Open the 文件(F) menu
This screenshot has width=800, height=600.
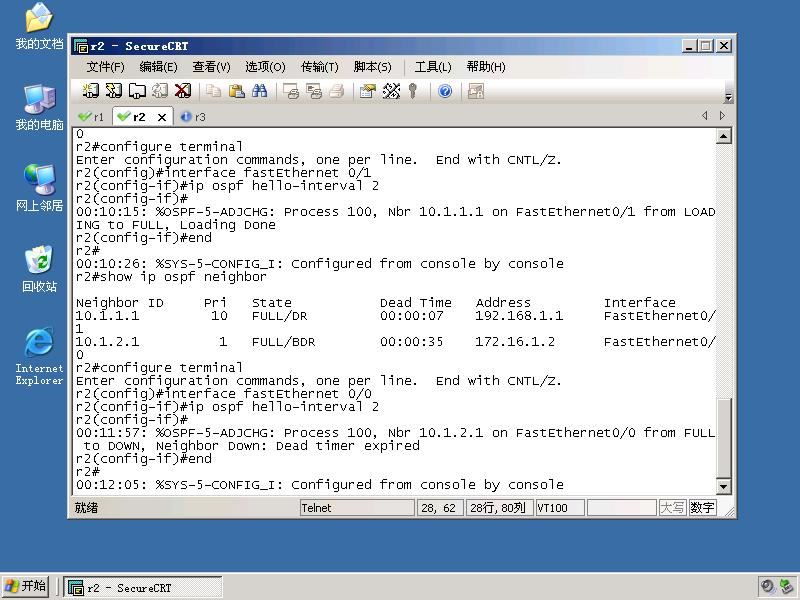pos(105,67)
